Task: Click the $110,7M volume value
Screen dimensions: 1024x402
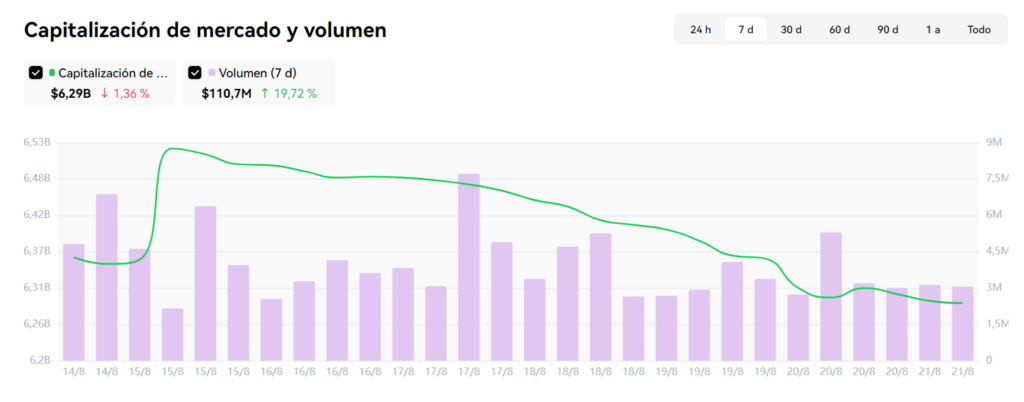Action: tap(227, 93)
